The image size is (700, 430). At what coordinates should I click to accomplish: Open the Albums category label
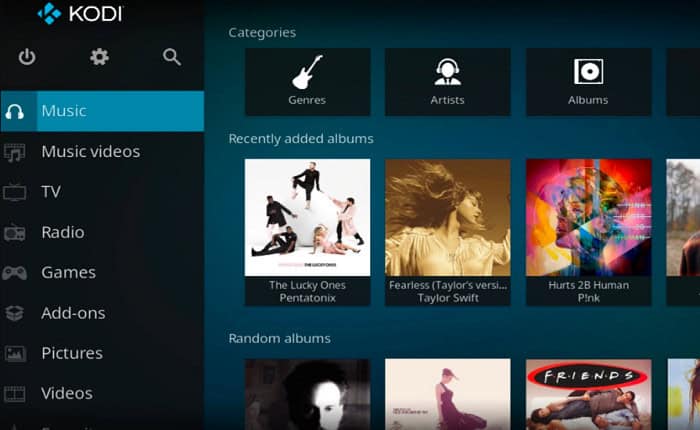(588, 100)
